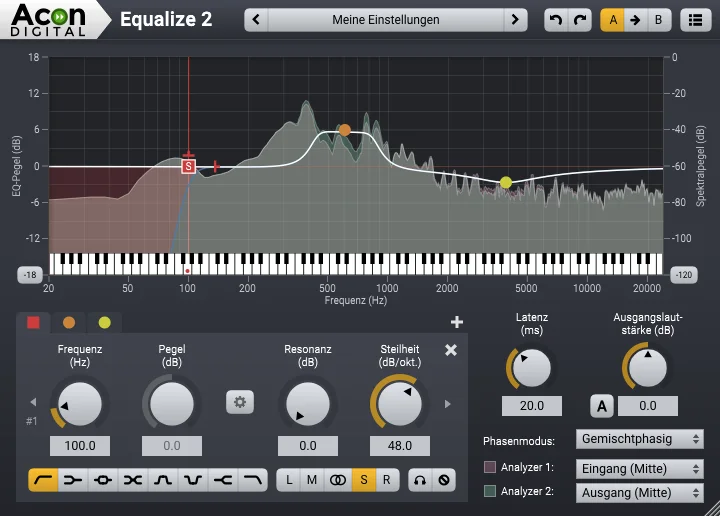Open the Phasenmodus dropdown

tap(640, 439)
